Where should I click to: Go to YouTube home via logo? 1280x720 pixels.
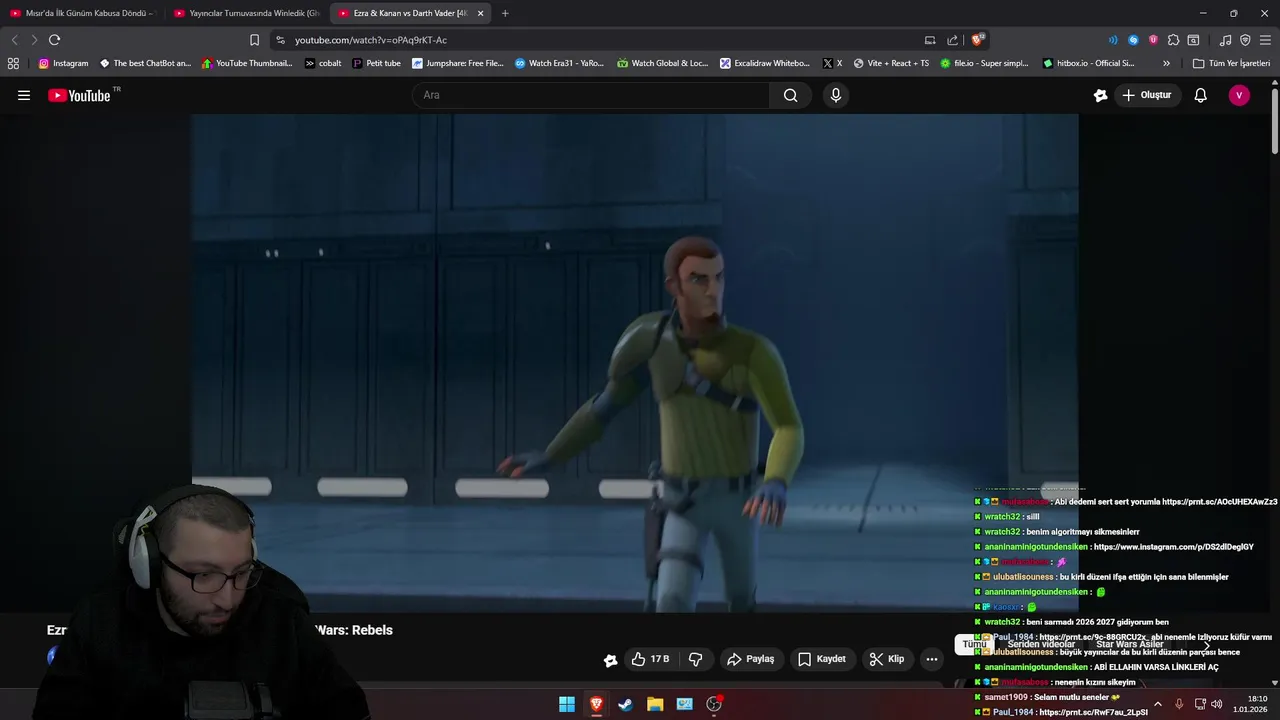pos(80,95)
